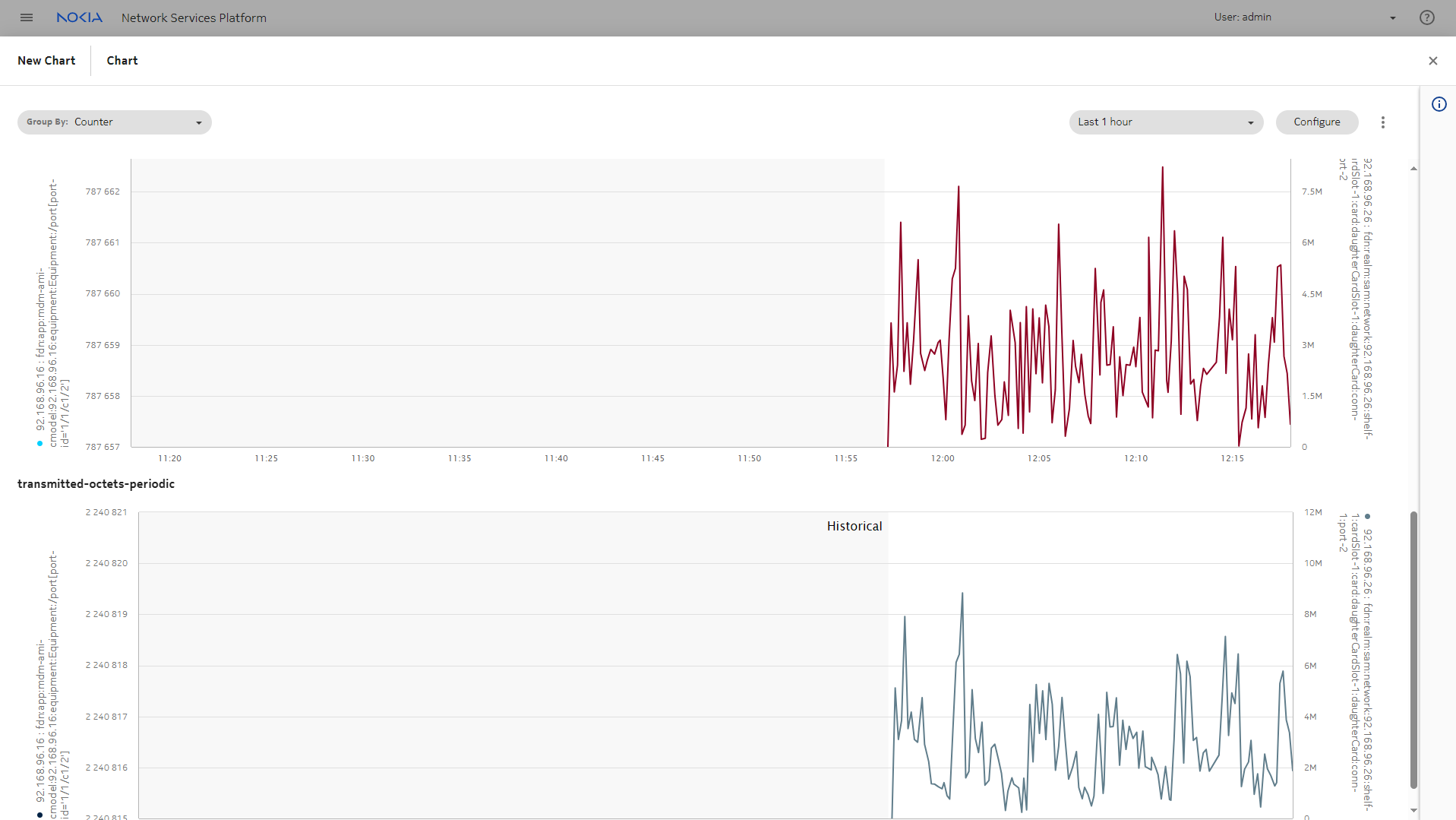Image resolution: width=1456 pixels, height=820 pixels.
Task: Toggle the dark blue legend dot of lower chart
Action: tap(39, 815)
